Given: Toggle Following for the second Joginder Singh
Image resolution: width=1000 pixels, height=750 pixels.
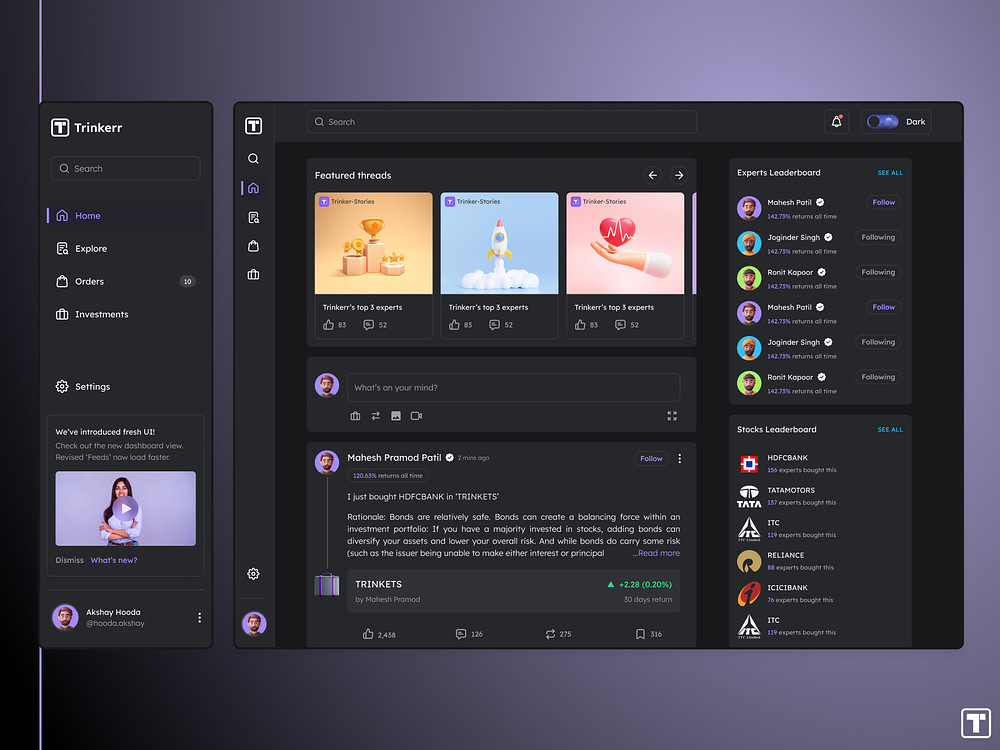Looking at the screenshot, I should (878, 342).
